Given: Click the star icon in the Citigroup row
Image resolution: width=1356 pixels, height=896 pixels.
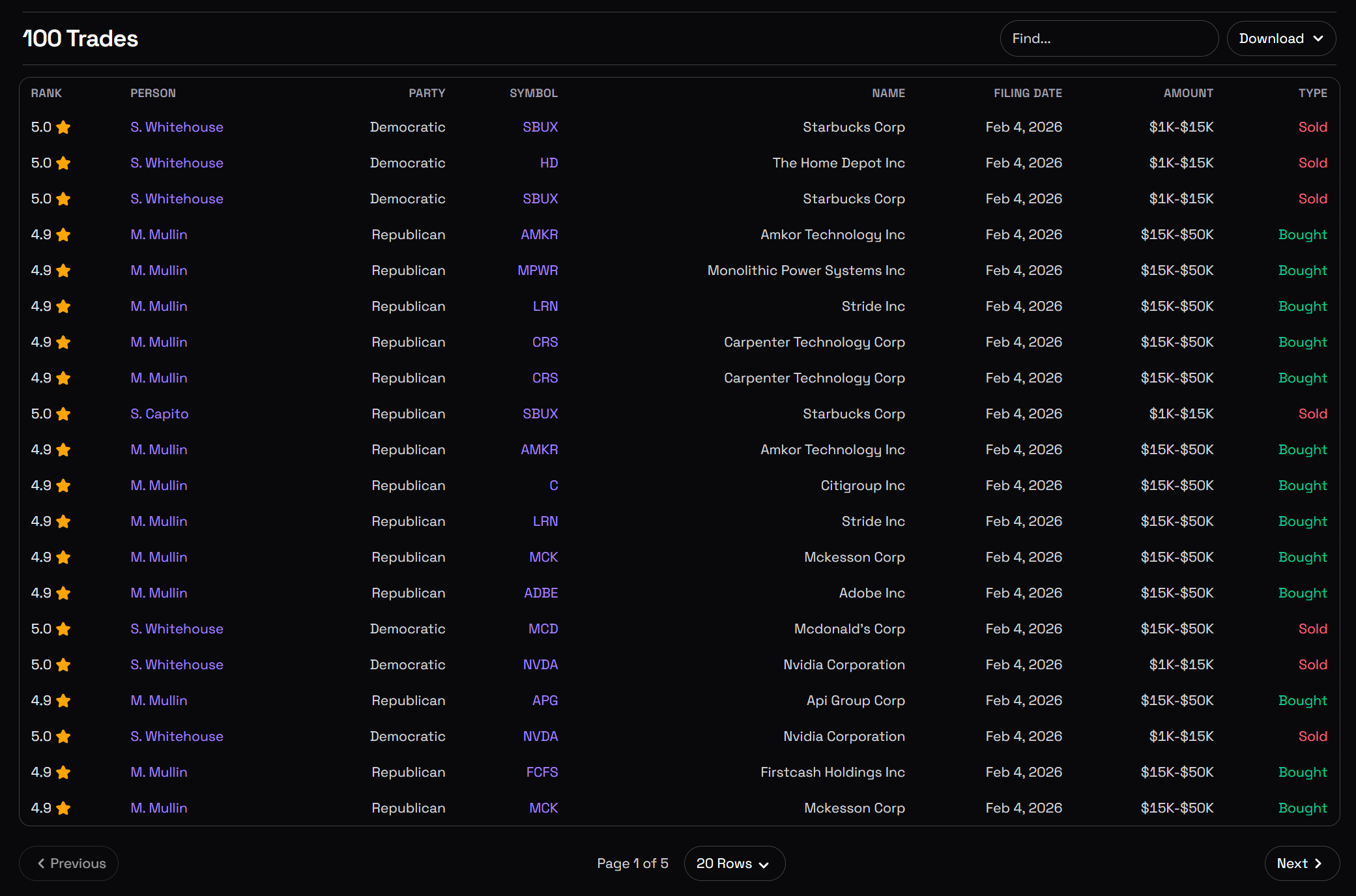Looking at the screenshot, I should (63, 485).
